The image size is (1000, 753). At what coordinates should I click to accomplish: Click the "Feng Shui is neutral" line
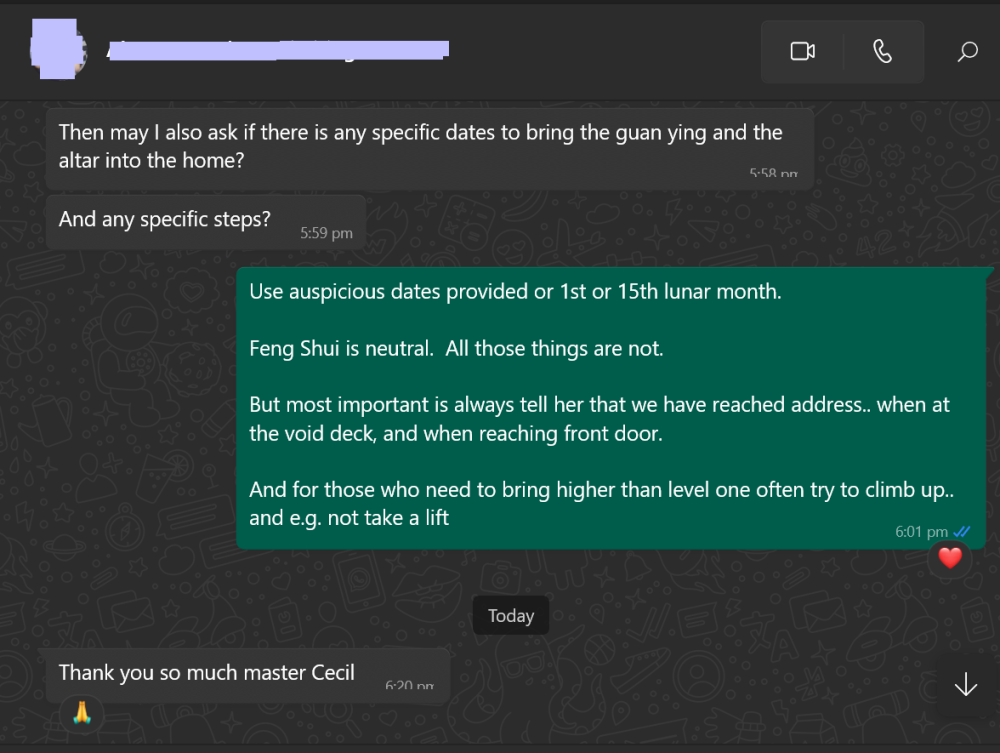[456, 348]
